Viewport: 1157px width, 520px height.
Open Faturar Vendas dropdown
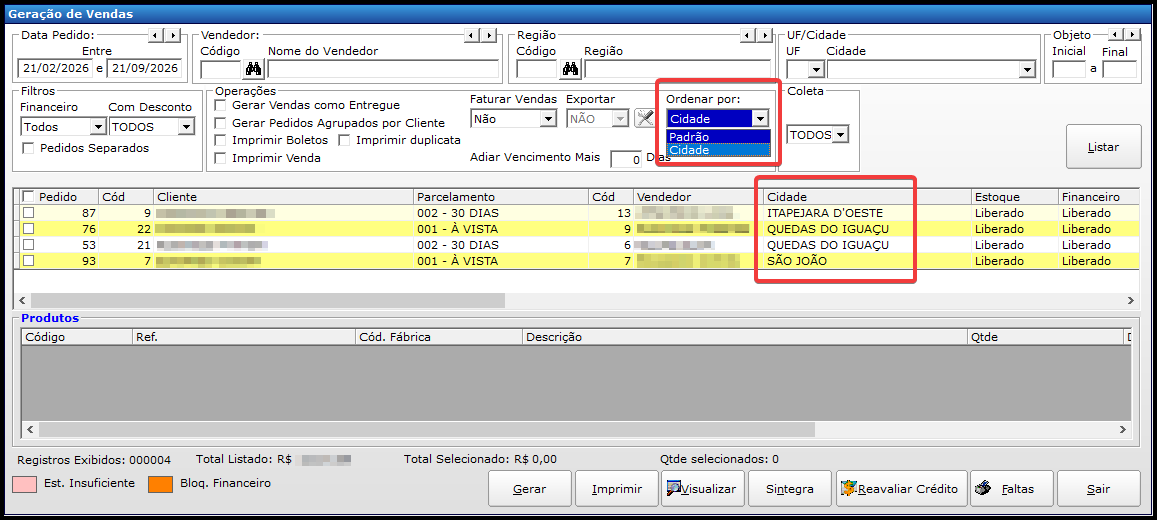[x=548, y=118]
